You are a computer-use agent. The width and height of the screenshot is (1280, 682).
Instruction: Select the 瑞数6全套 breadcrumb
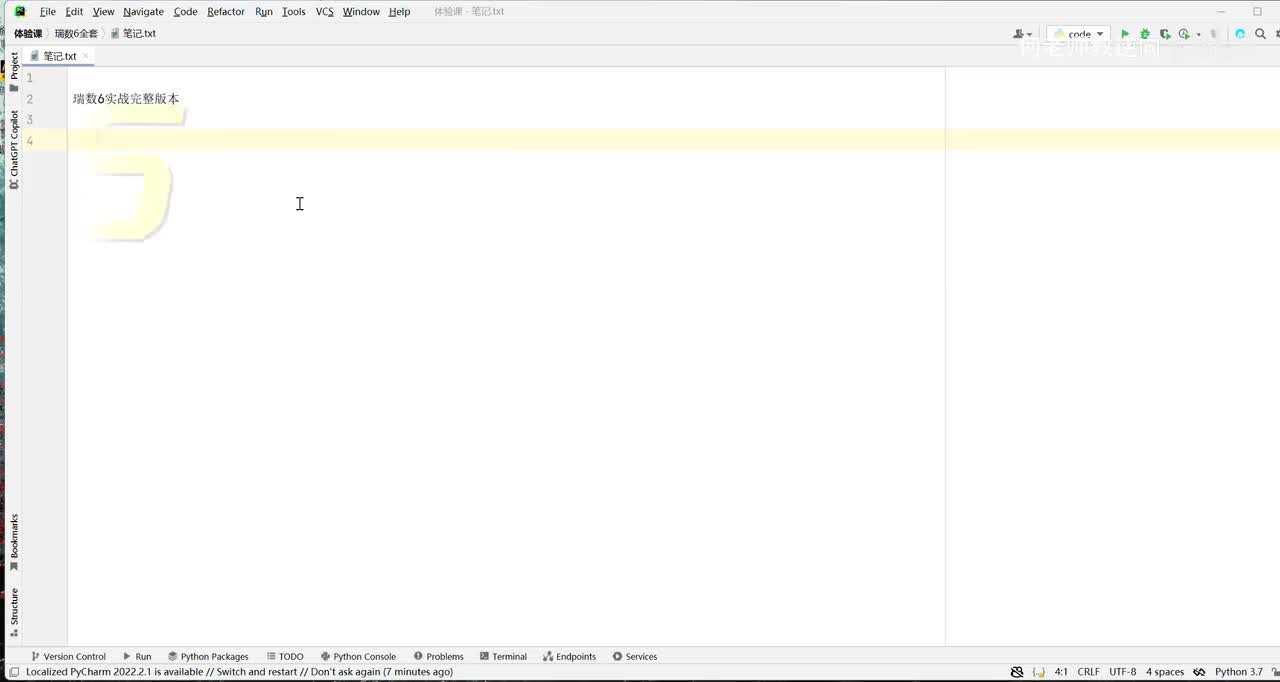click(x=76, y=34)
